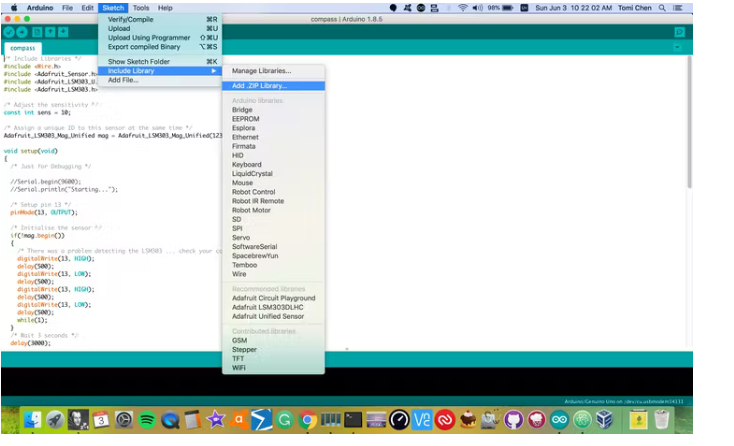The width and height of the screenshot is (734, 446).
Task: Include the Temboo library
Action: (x=273, y=265)
